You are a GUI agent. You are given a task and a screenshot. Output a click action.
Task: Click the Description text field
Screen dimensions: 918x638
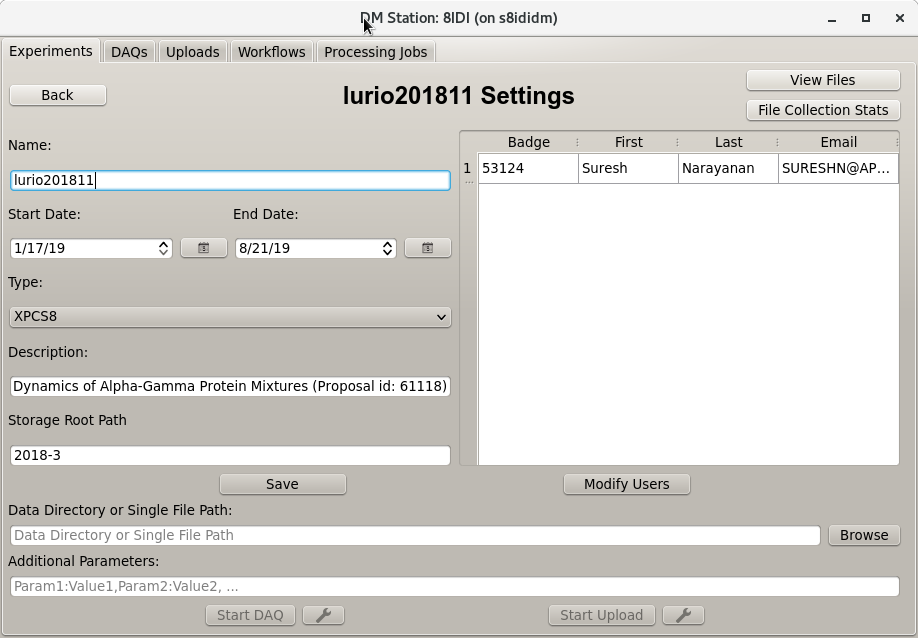pos(230,386)
